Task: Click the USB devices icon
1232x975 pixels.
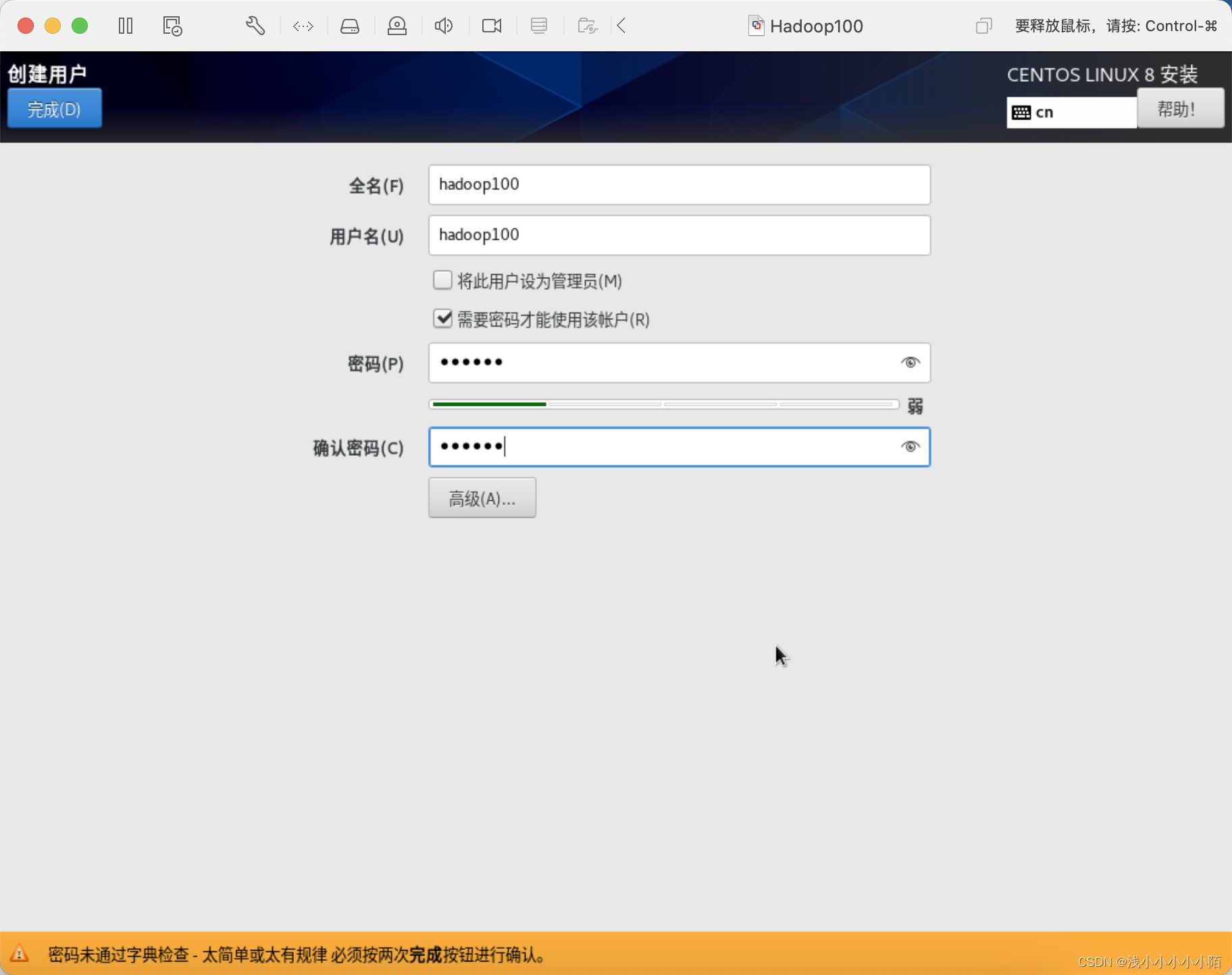Action: (539, 26)
